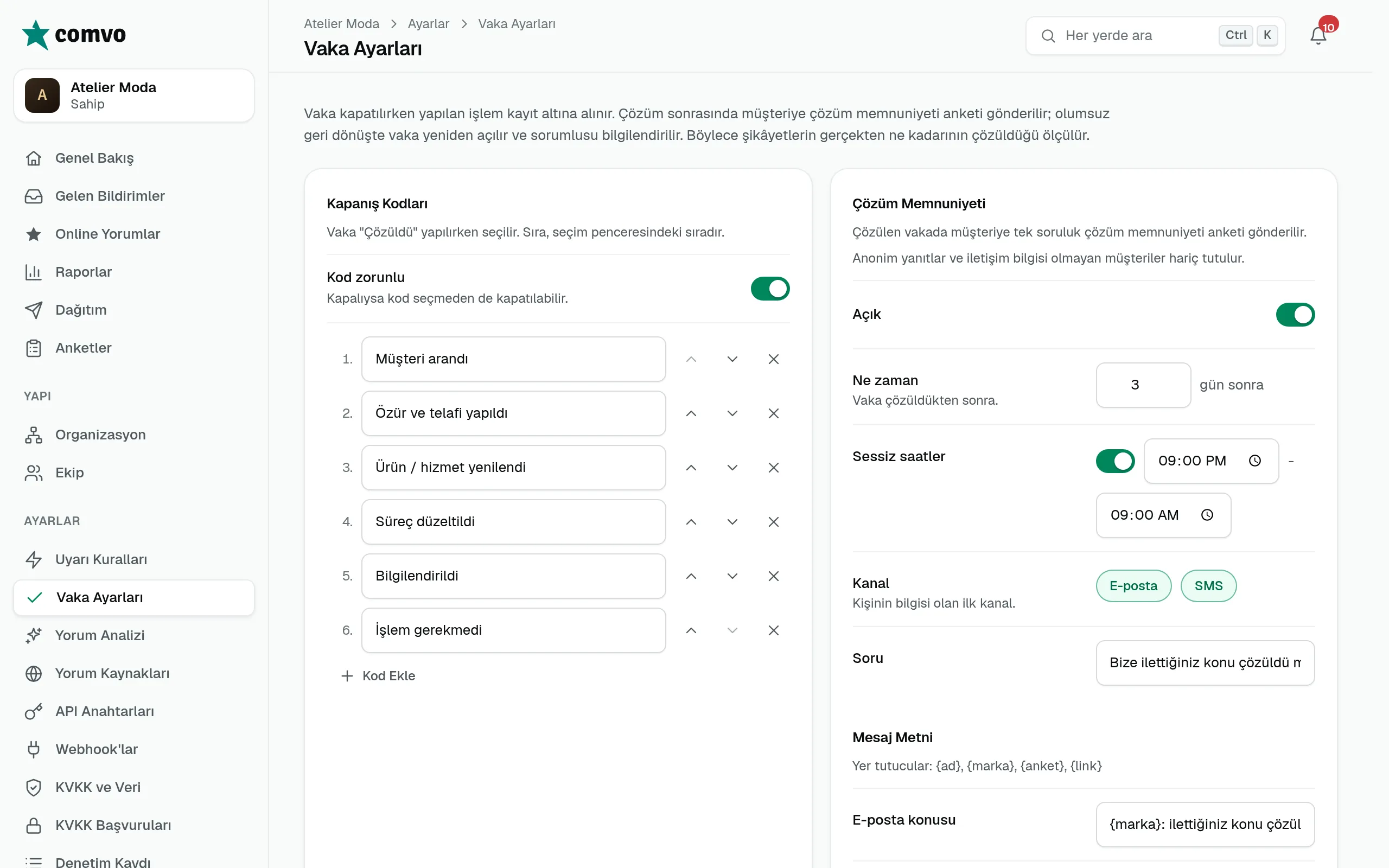Click the Soru question text field

click(x=1205, y=663)
